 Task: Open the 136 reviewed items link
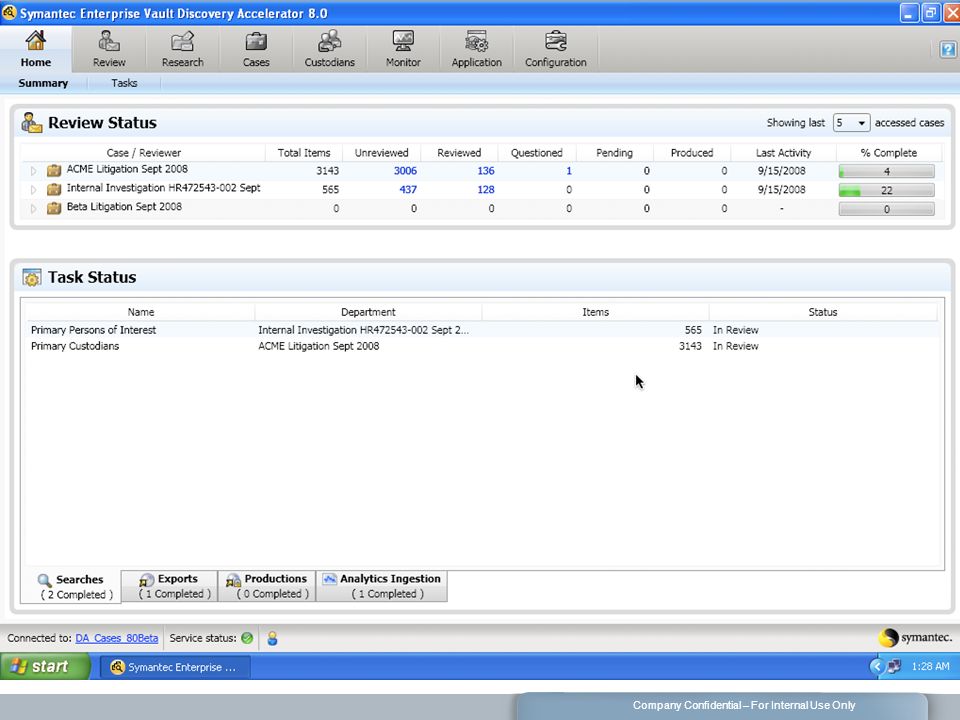point(486,171)
